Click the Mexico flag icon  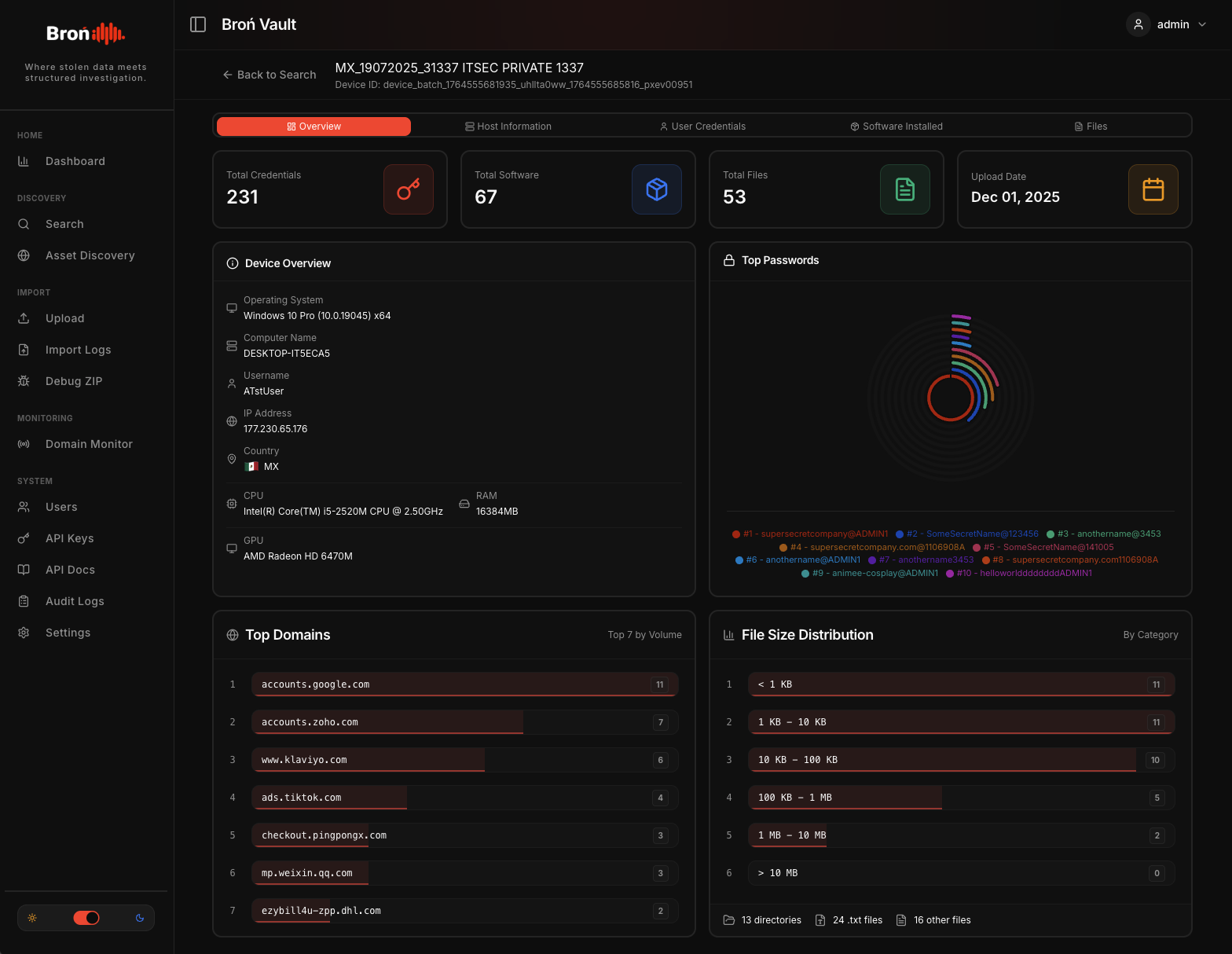(x=251, y=466)
